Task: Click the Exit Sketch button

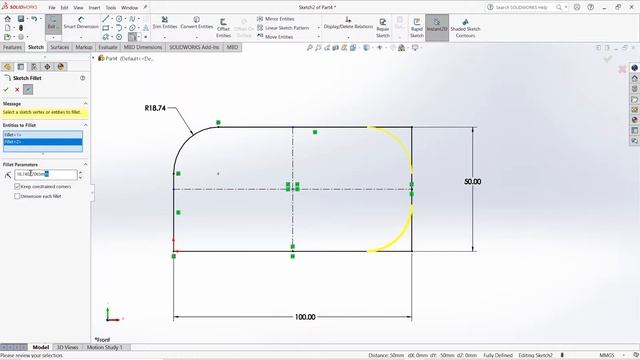Action: [53, 24]
